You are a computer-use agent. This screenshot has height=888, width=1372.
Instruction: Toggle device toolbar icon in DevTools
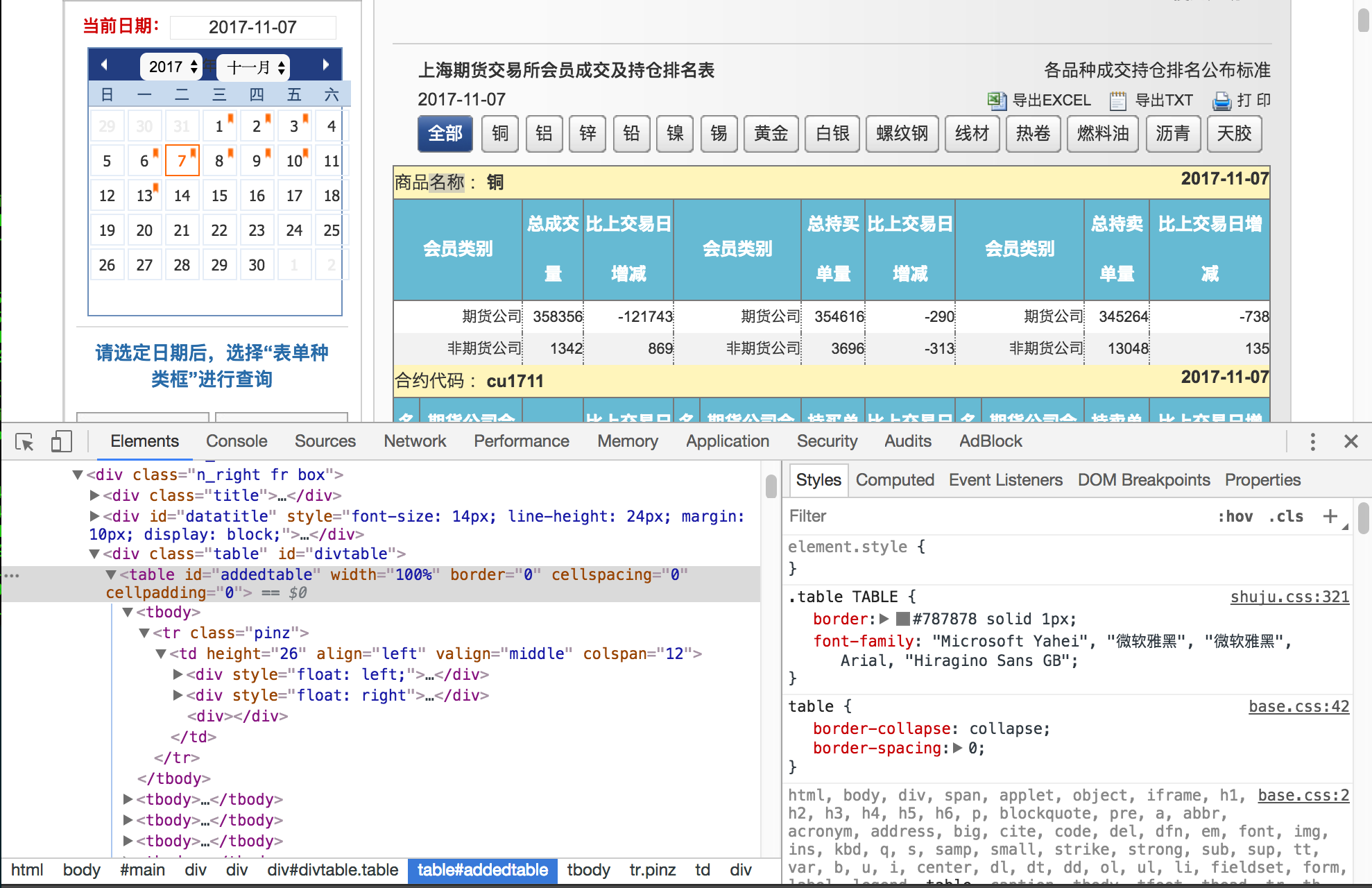click(x=61, y=441)
